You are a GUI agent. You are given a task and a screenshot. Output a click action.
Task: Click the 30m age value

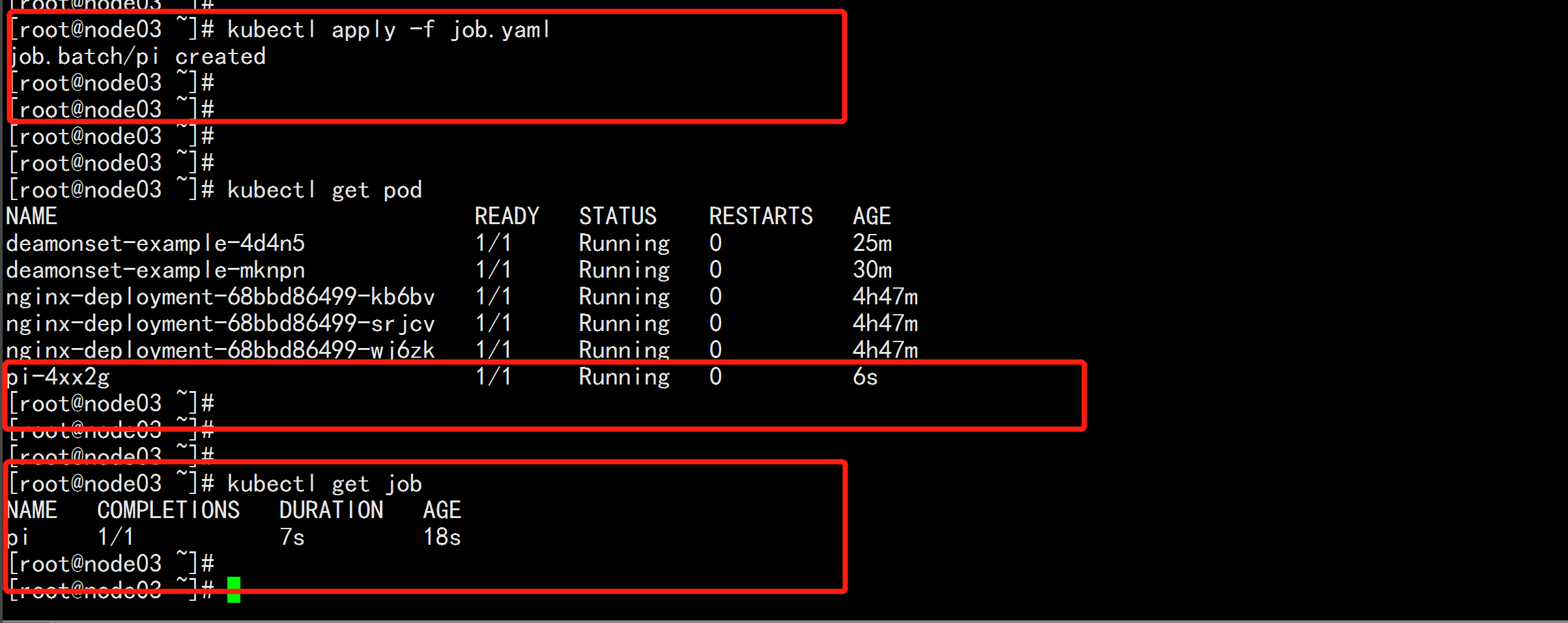click(x=872, y=270)
